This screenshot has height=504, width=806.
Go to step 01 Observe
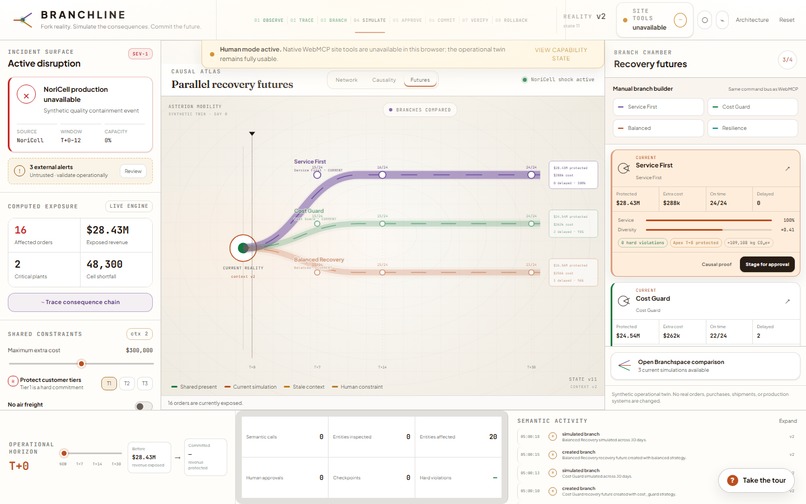click(269, 20)
